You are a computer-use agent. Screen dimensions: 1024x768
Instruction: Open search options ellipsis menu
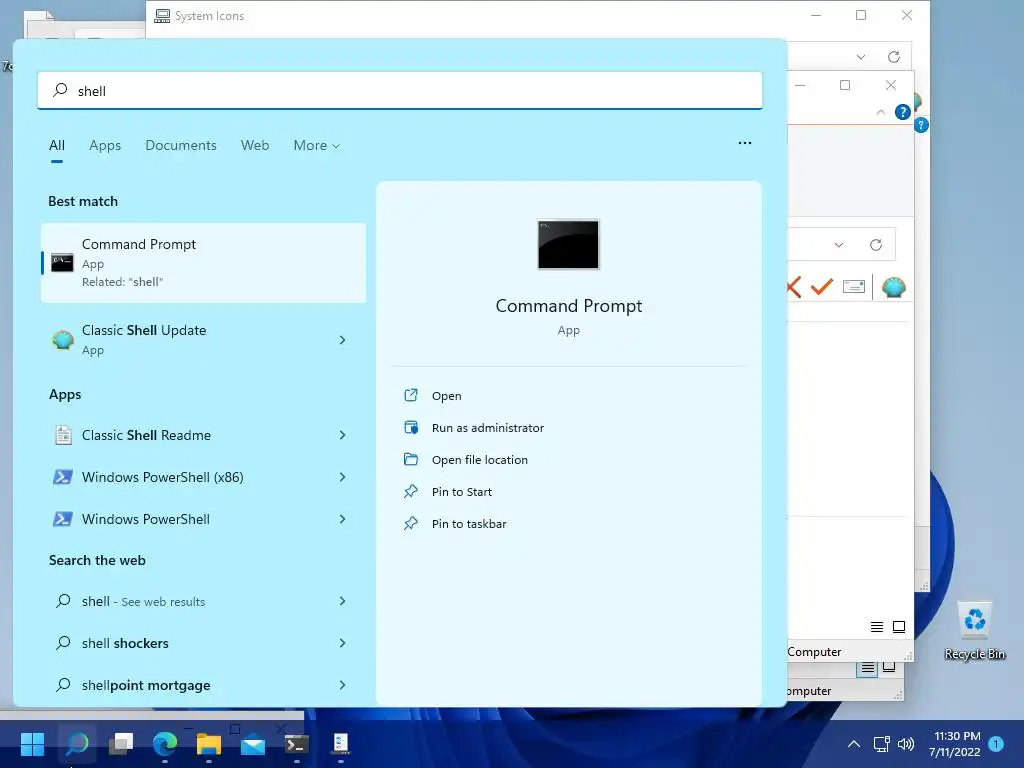point(744,143)
